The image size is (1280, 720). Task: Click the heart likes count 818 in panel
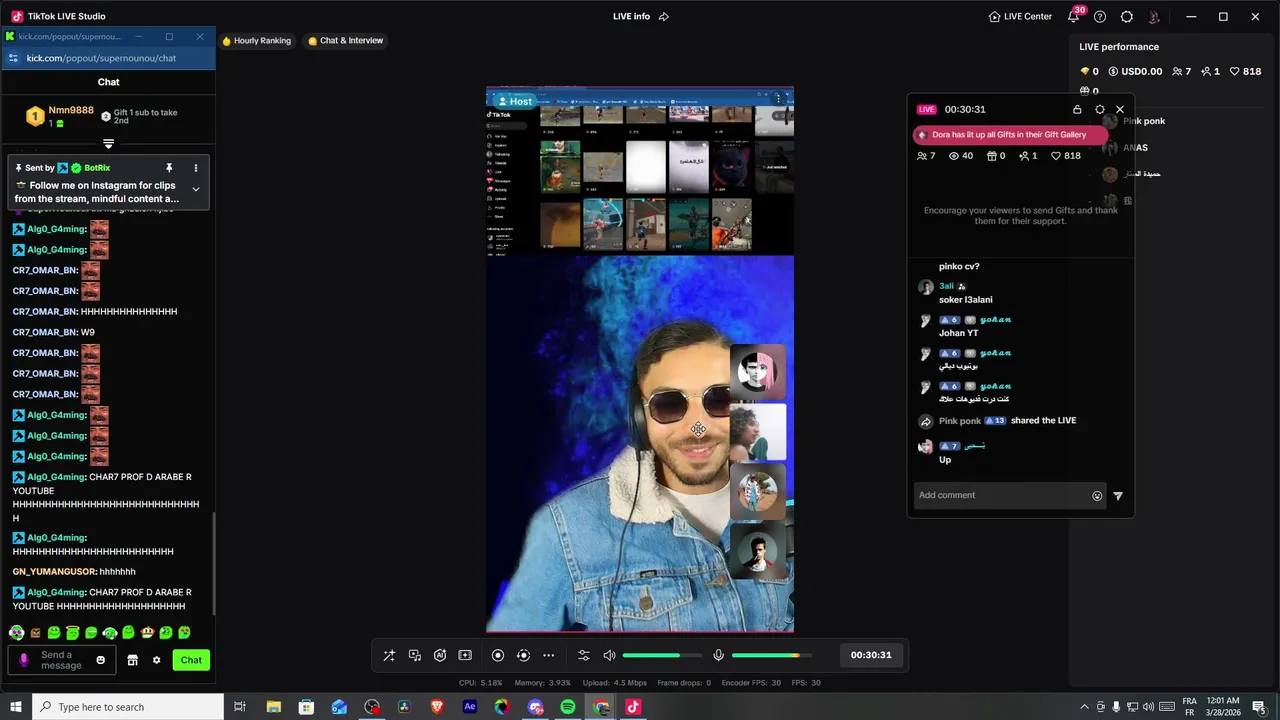(1065, 156)
